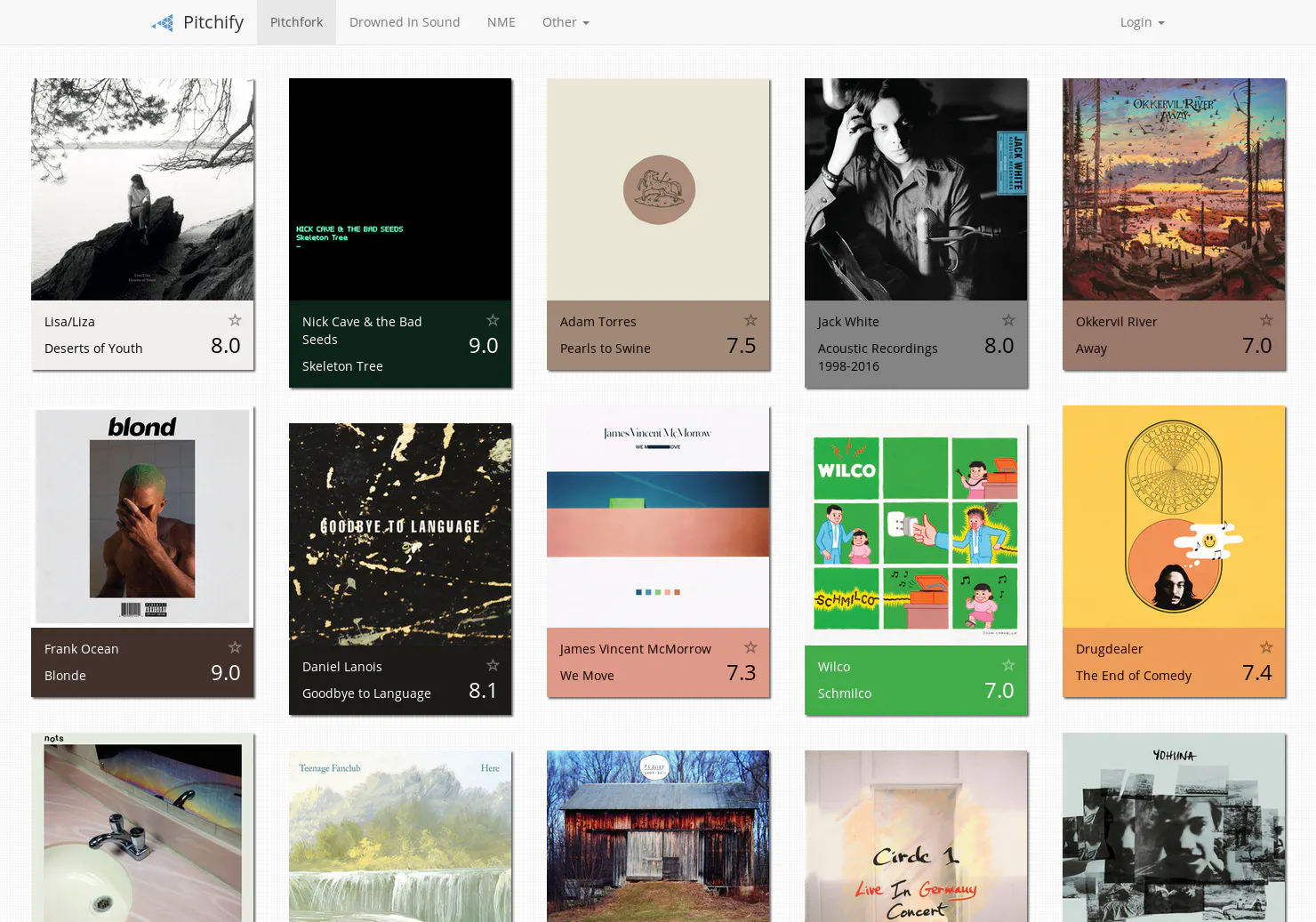1316x922 pixels.
Task: Open The End of Comedy title
Action: pos(1134,676)
